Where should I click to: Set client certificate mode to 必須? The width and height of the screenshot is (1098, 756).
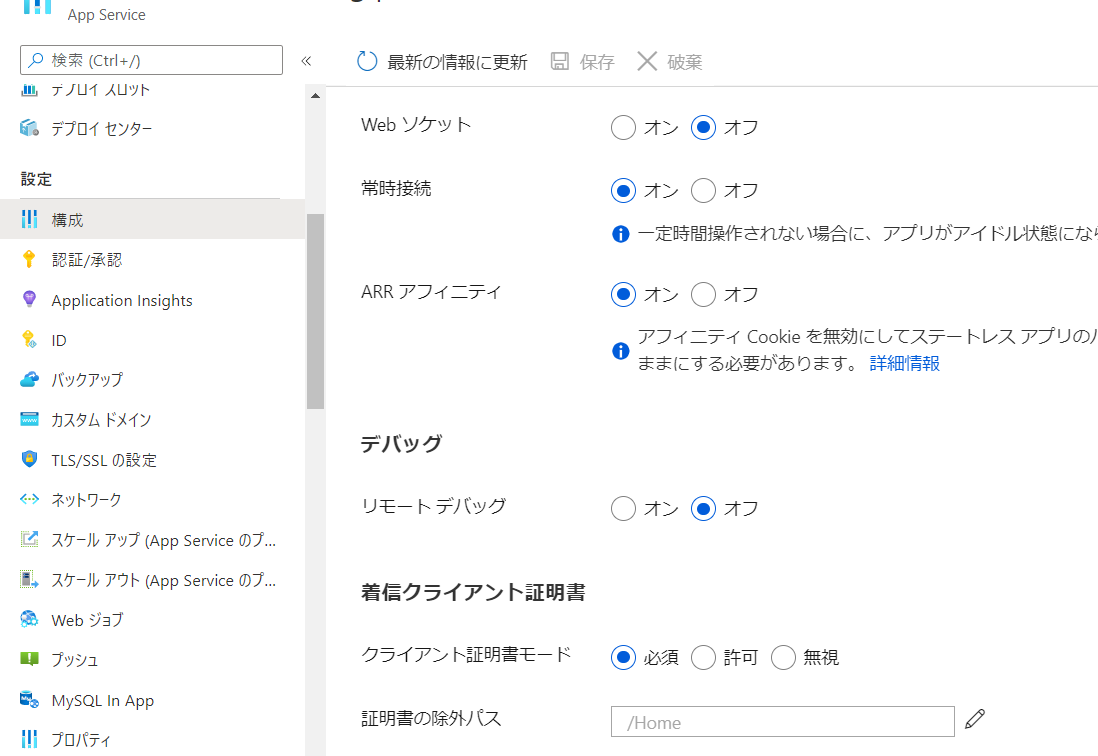tap(623, 657)
